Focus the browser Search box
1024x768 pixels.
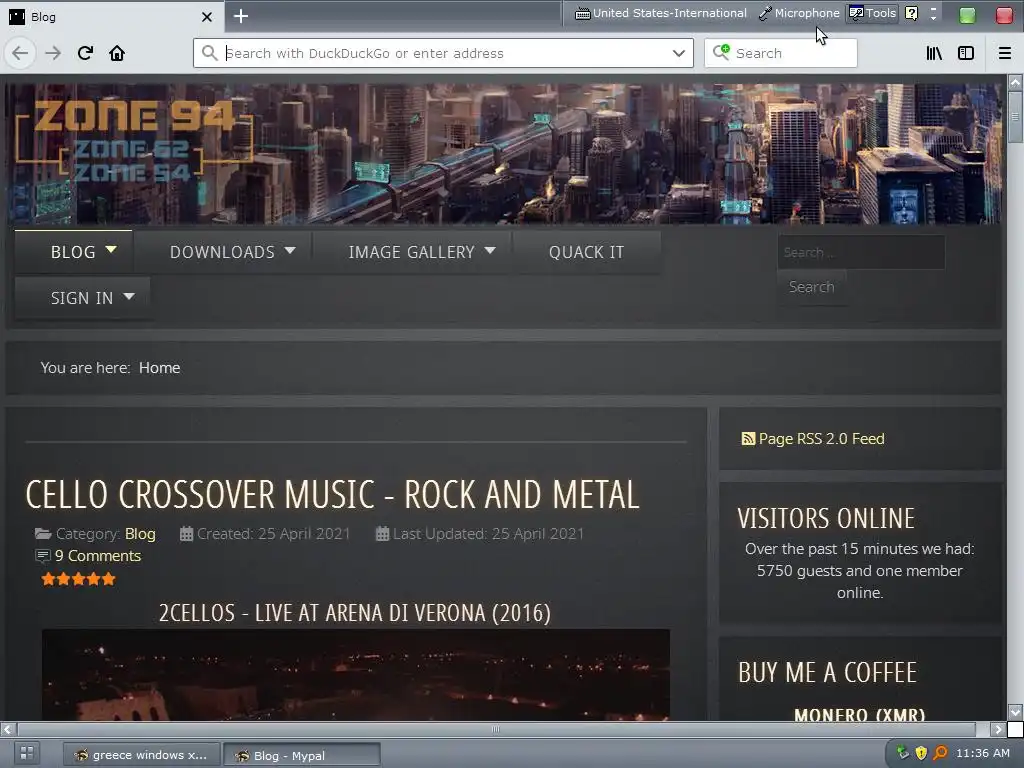point(781,53)
